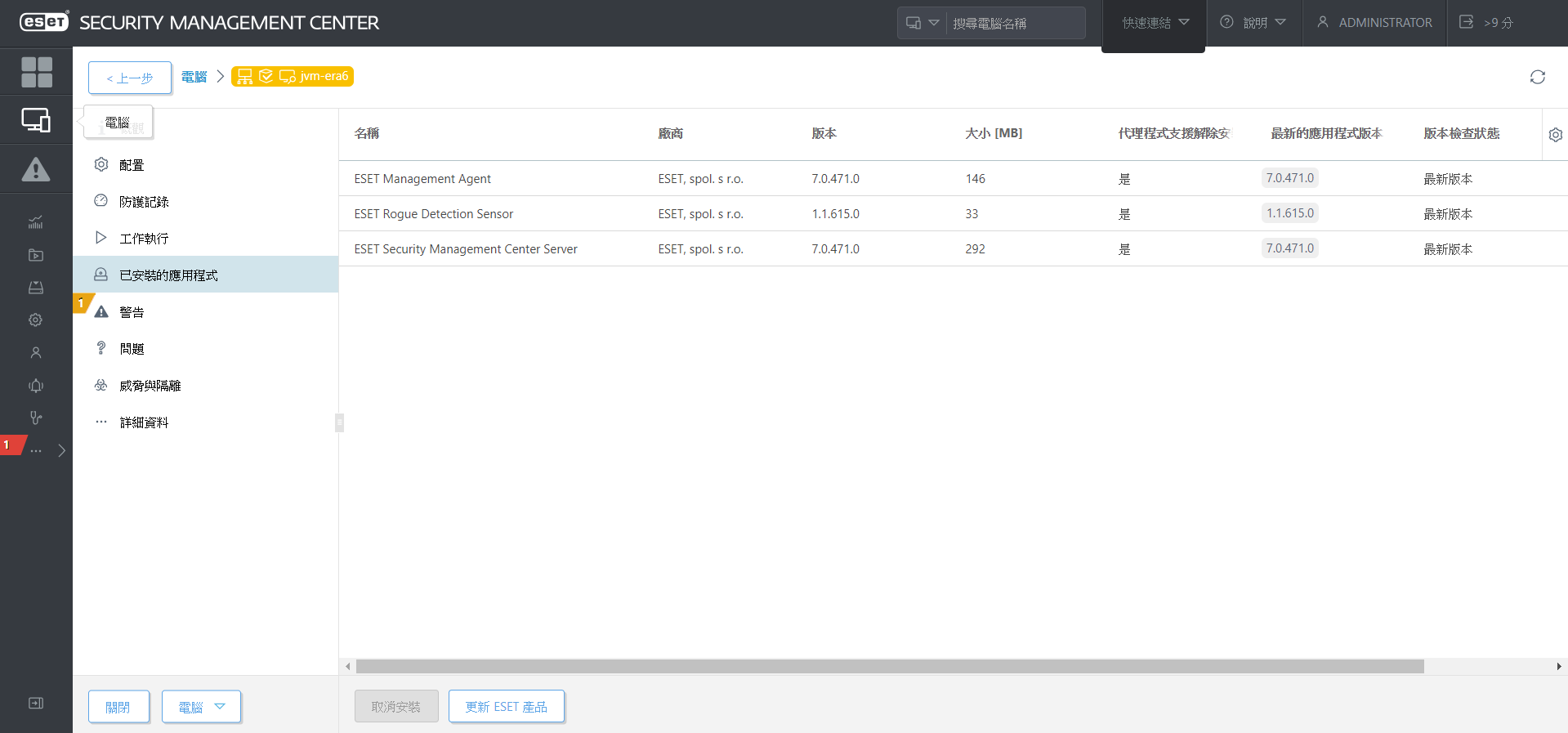Click the refresh icon at top right

[x=1538, y=77]
